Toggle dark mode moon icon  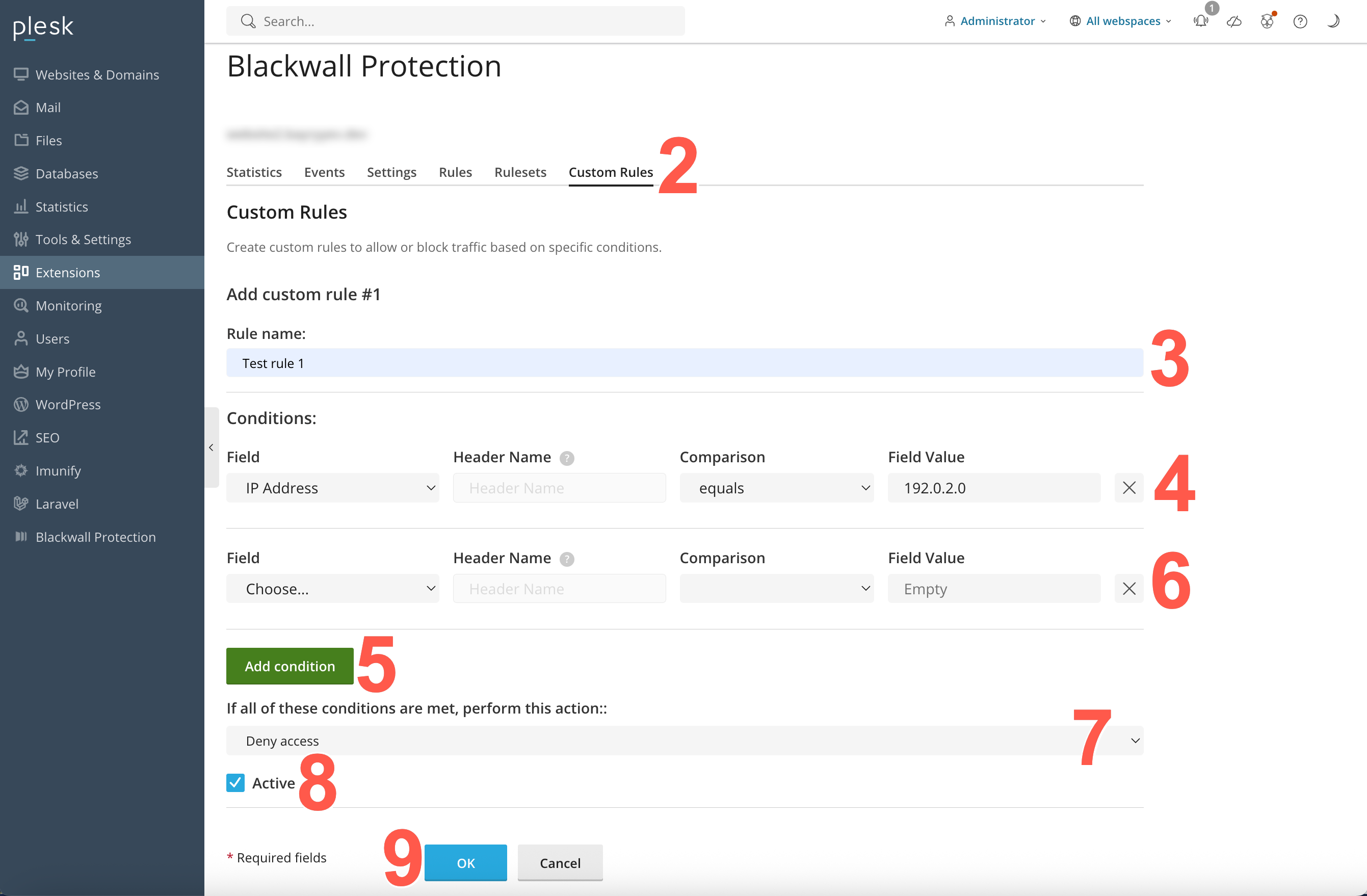click(x=1333, y=21)
